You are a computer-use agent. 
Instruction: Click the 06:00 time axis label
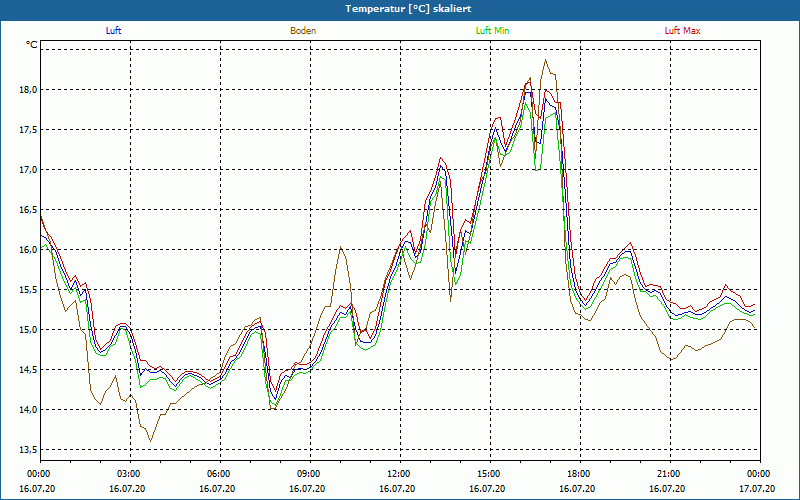[220, 473]
